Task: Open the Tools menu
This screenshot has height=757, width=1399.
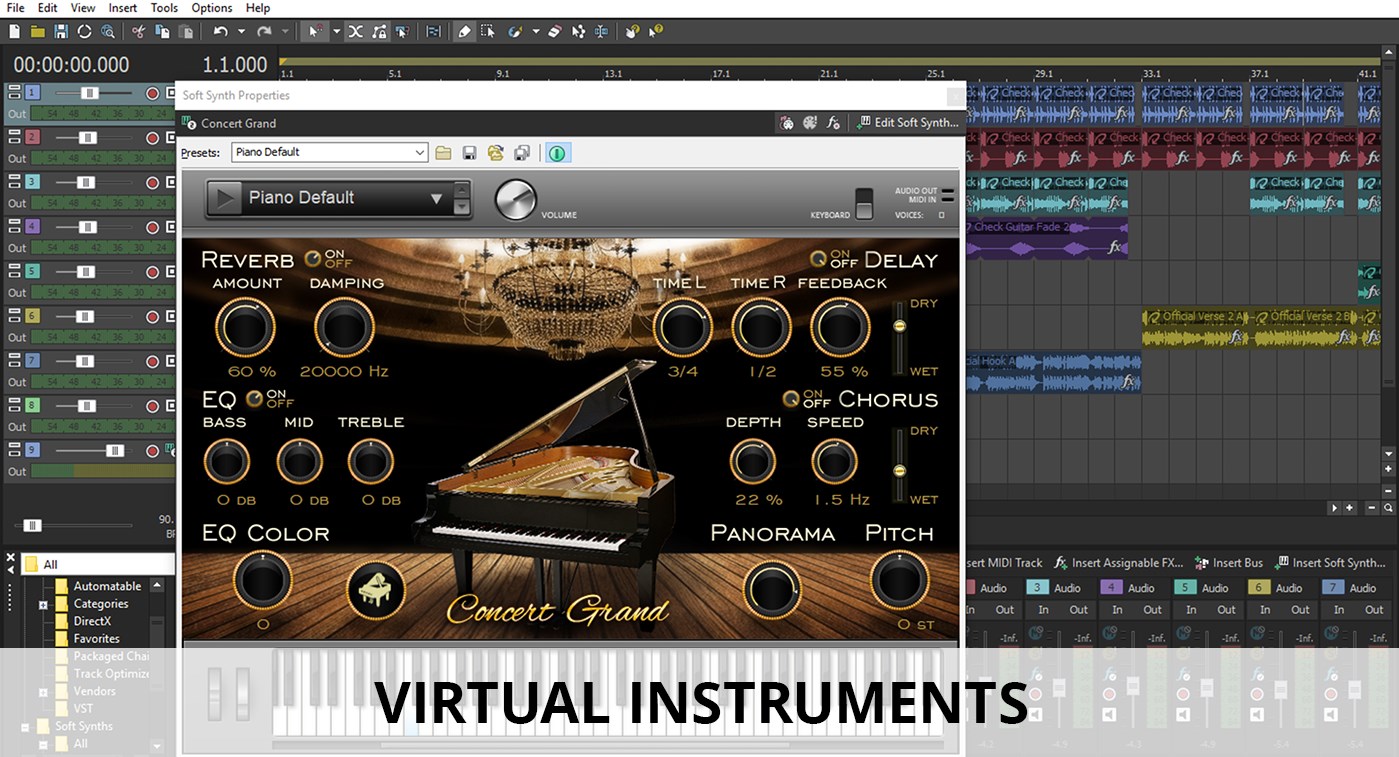Action: [x=163, y=8]
